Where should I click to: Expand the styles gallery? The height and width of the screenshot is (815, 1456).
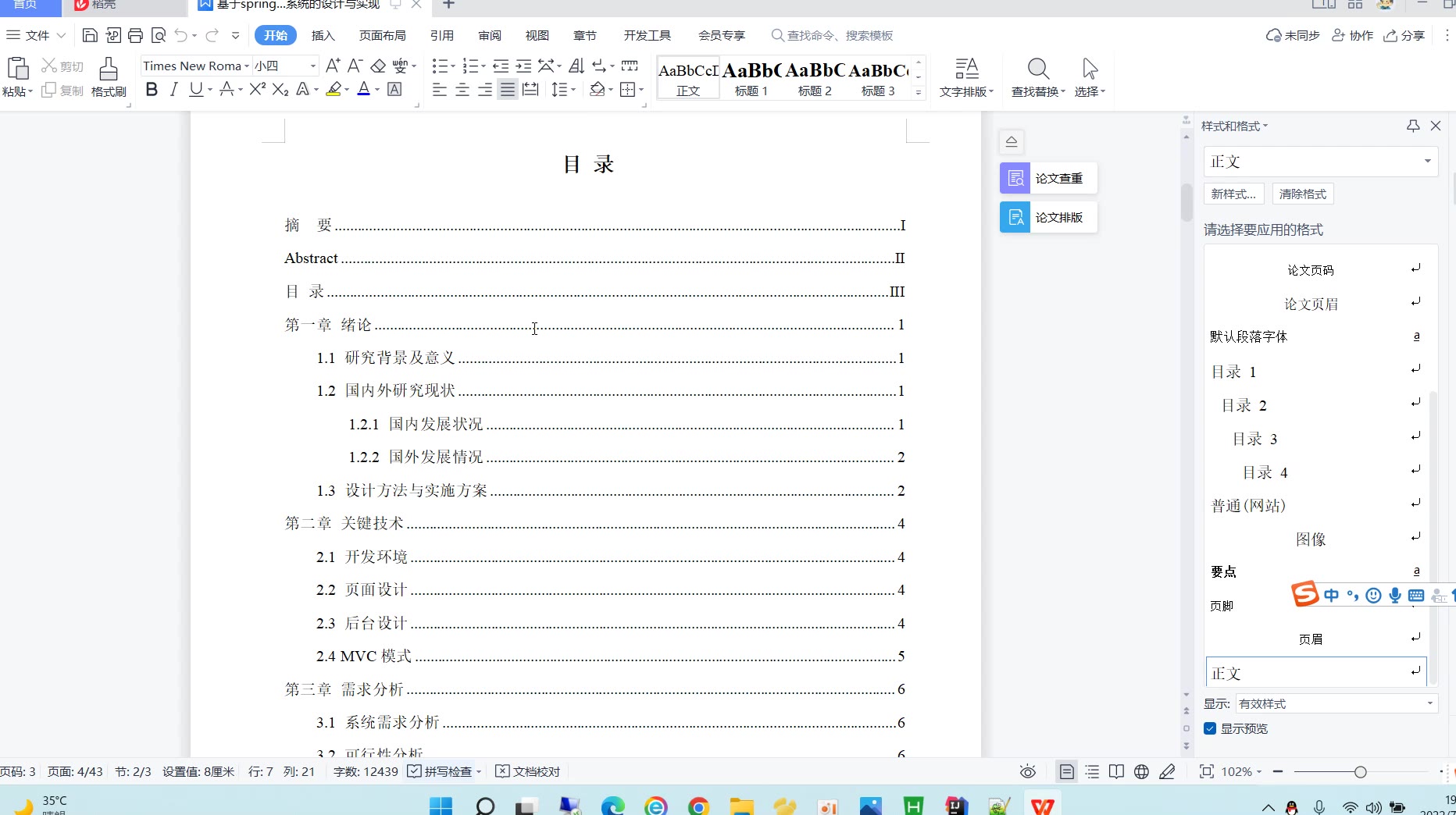[919, 92]
